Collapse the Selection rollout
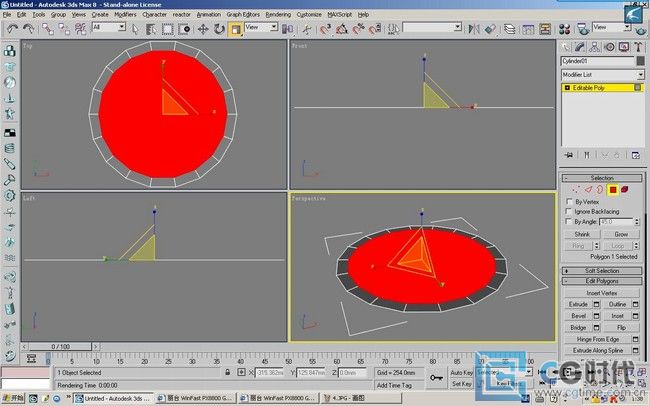This screenshot has height=406, width=650. point(602,178)
